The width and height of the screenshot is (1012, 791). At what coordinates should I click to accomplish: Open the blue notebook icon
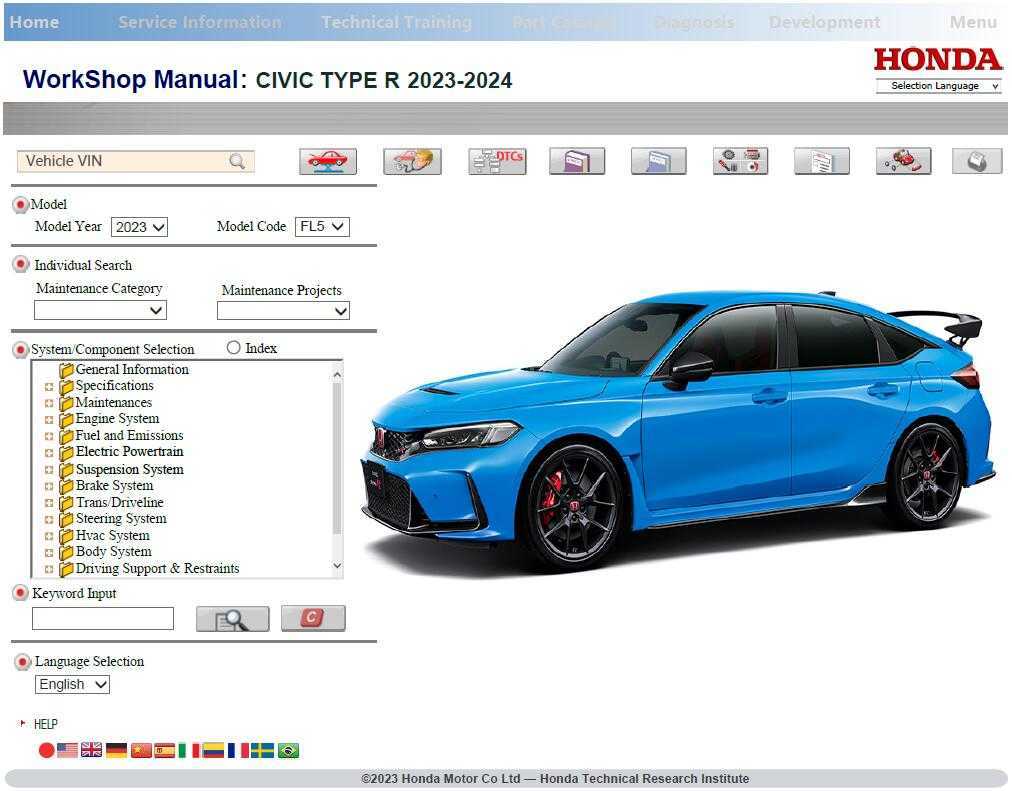(658, 161)
